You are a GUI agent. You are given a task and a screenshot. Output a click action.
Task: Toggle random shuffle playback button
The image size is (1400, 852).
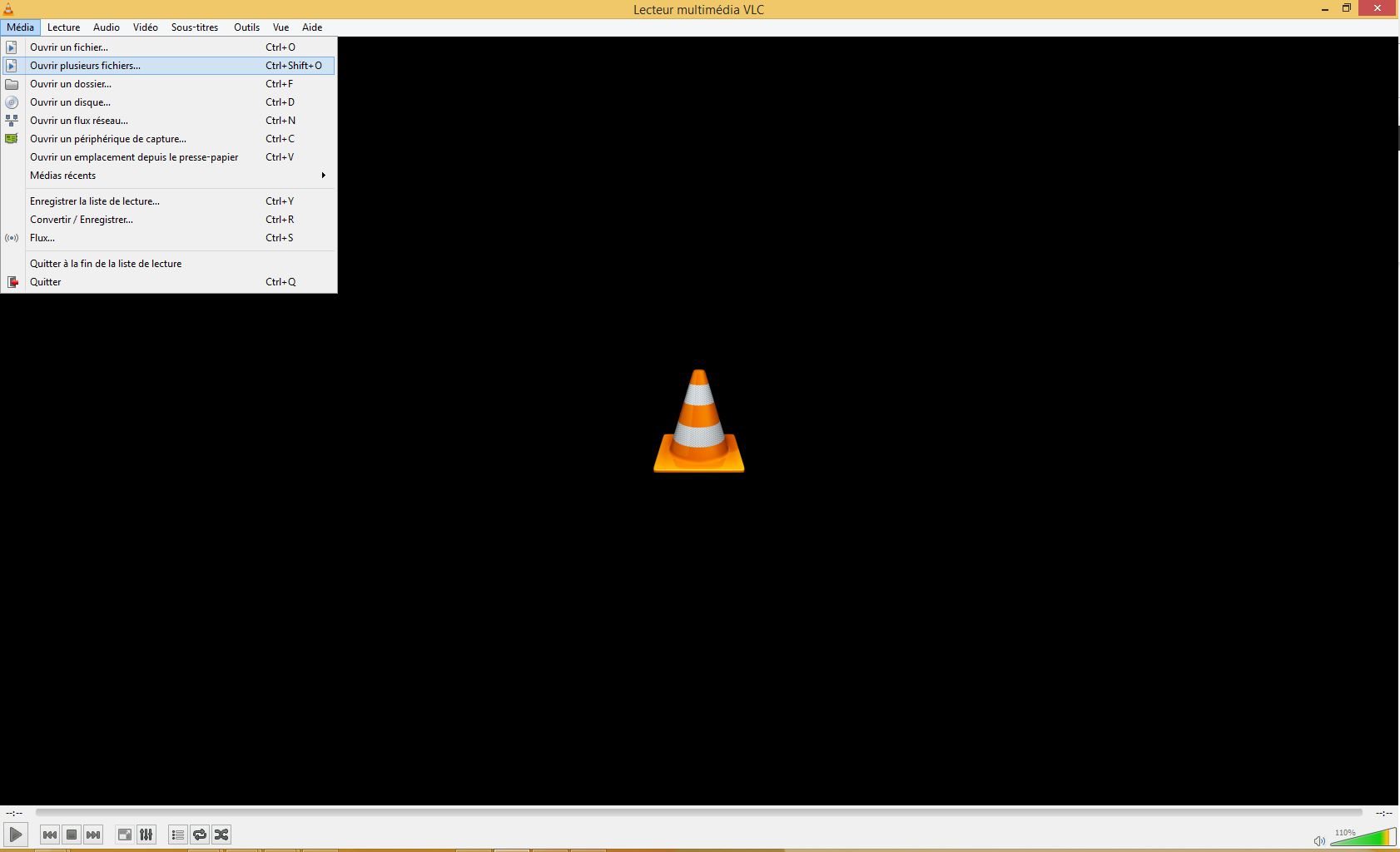(221, 835)
